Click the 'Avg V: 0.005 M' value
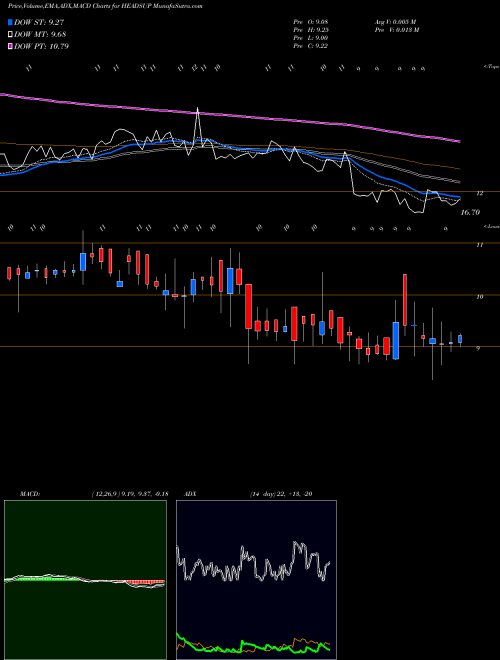 (396, 22)
